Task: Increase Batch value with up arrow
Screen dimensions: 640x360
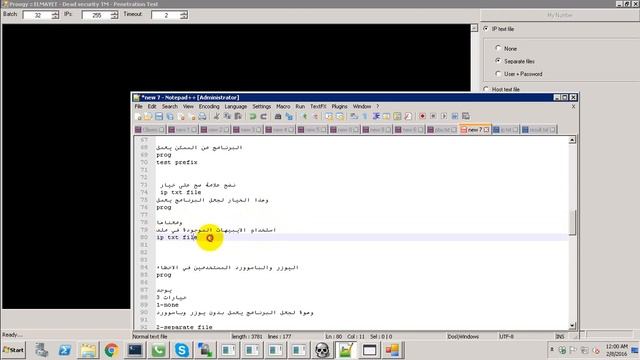Action: tap(55, 13)
